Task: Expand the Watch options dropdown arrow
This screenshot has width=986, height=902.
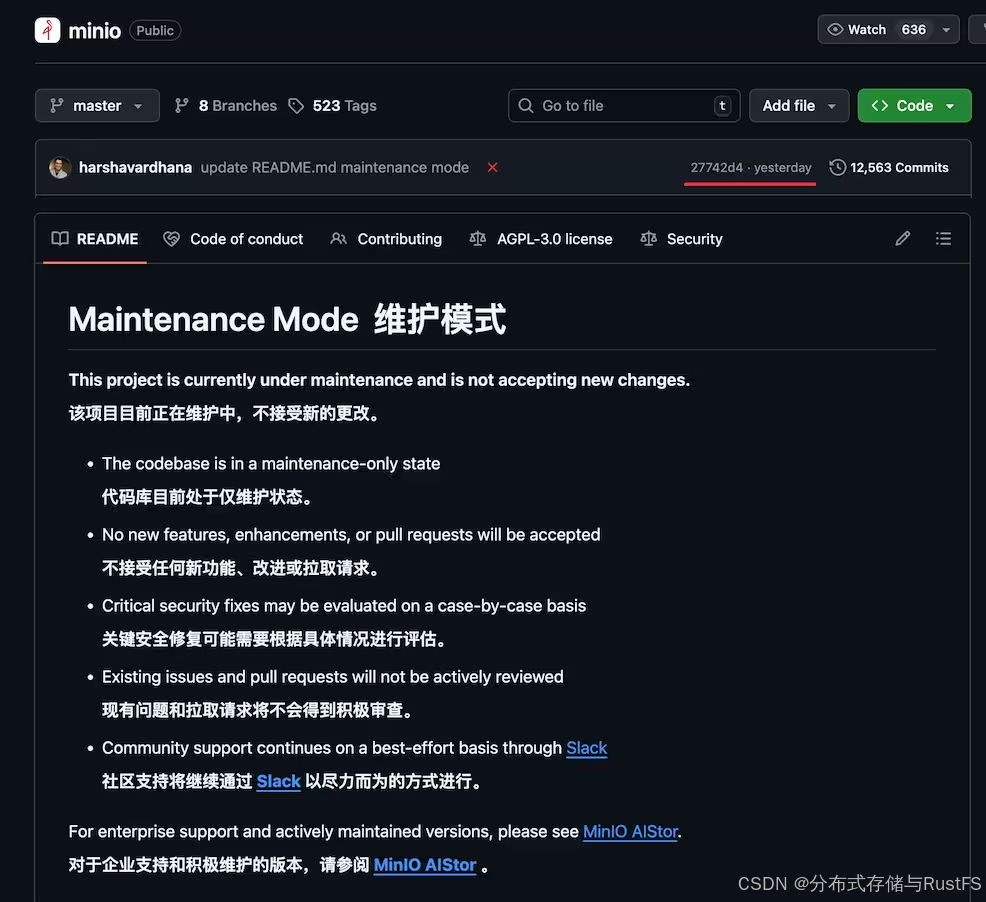Action: pyautogui.click(x=946, y=30)
